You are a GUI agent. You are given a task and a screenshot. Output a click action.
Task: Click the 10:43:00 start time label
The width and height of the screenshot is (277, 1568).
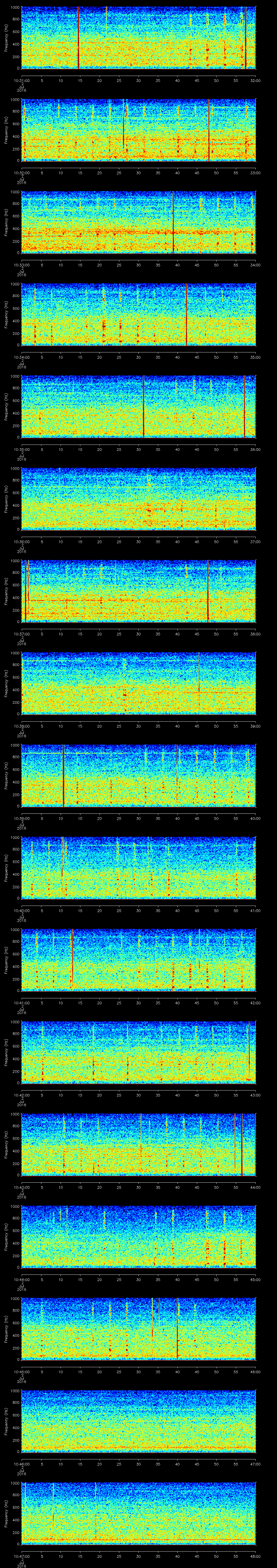pos(22,1186)
